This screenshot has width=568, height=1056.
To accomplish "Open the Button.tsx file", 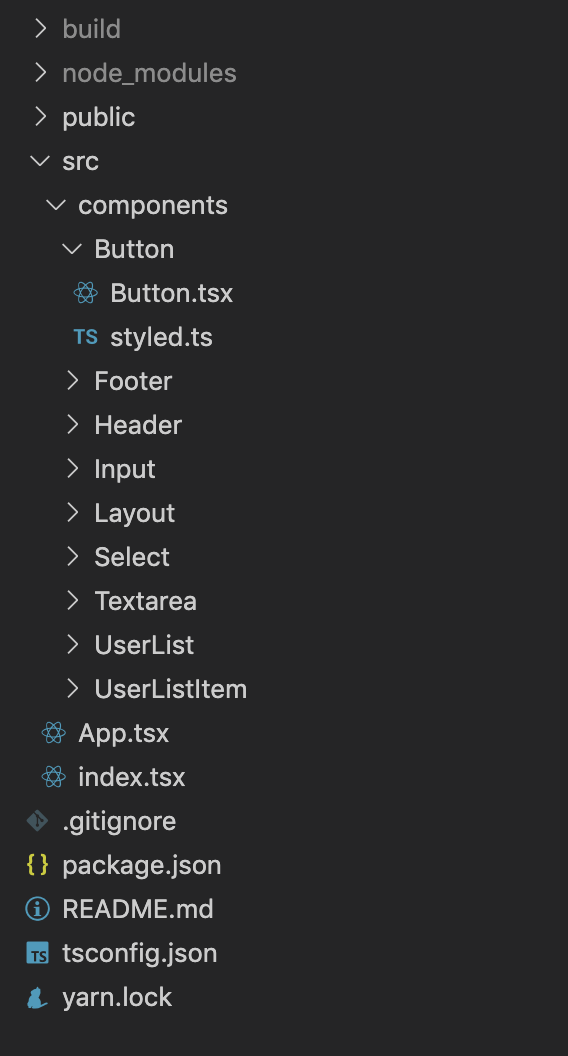I will pos(171,293).
